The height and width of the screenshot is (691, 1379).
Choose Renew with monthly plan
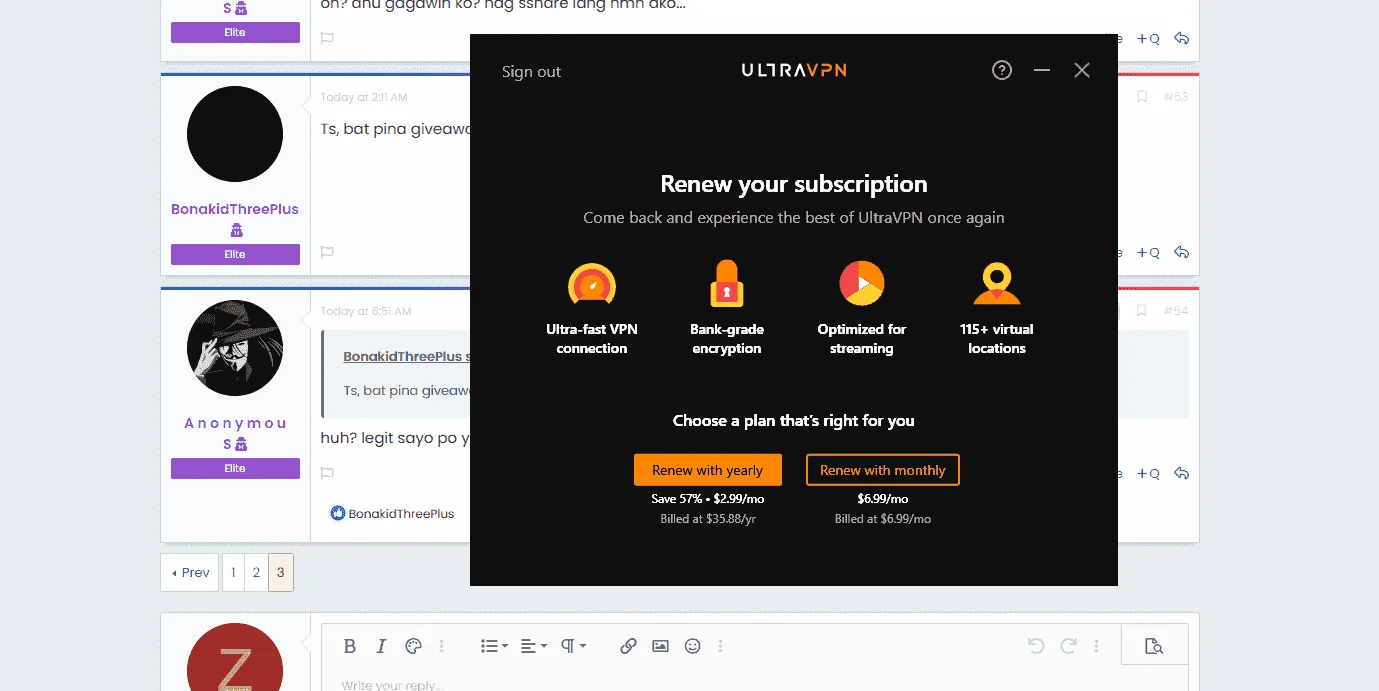[x=883, y=470]
